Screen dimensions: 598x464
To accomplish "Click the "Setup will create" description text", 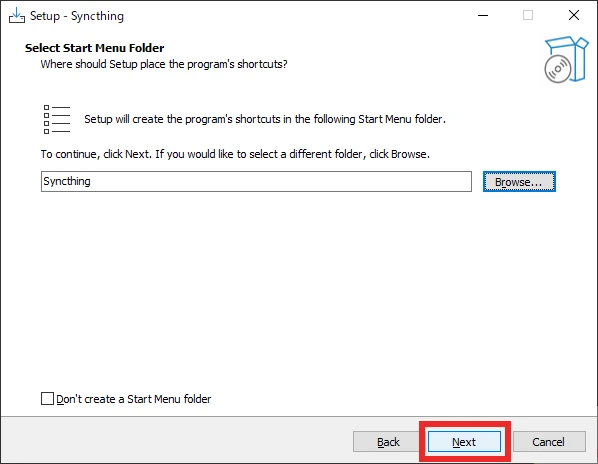I will 265,119.
